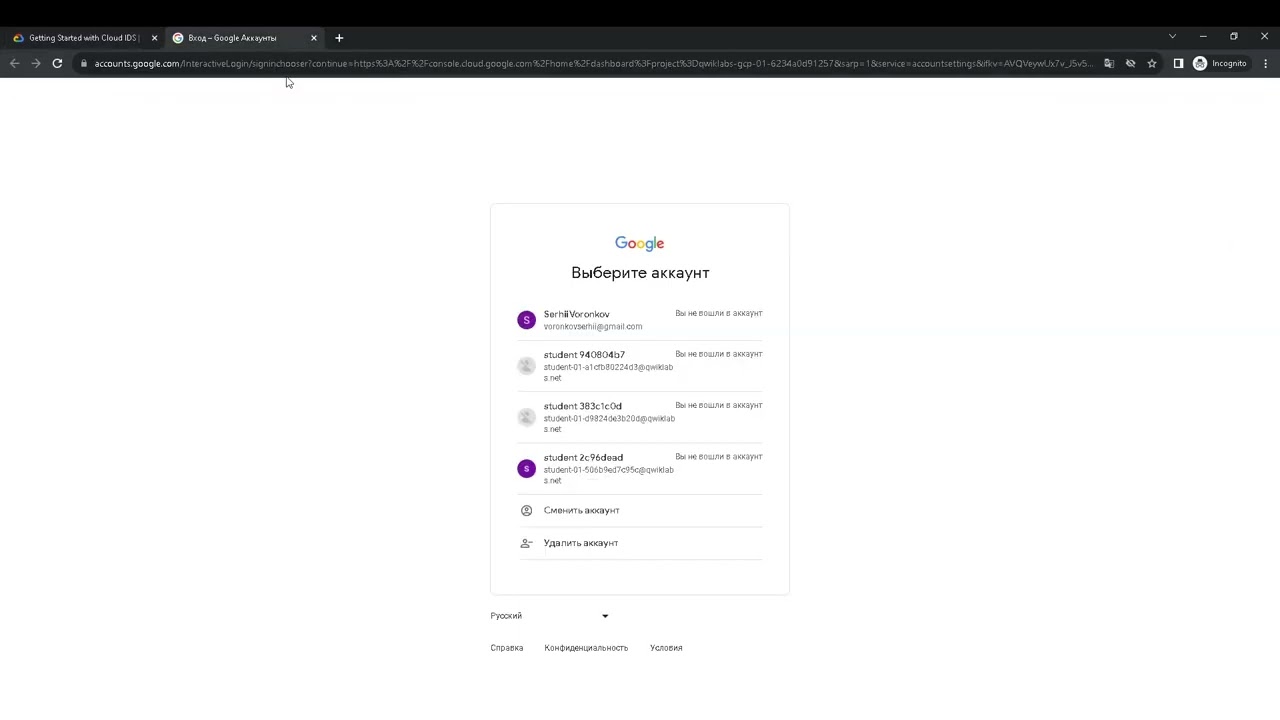Open the Справка link

click(x=507, y=648)
